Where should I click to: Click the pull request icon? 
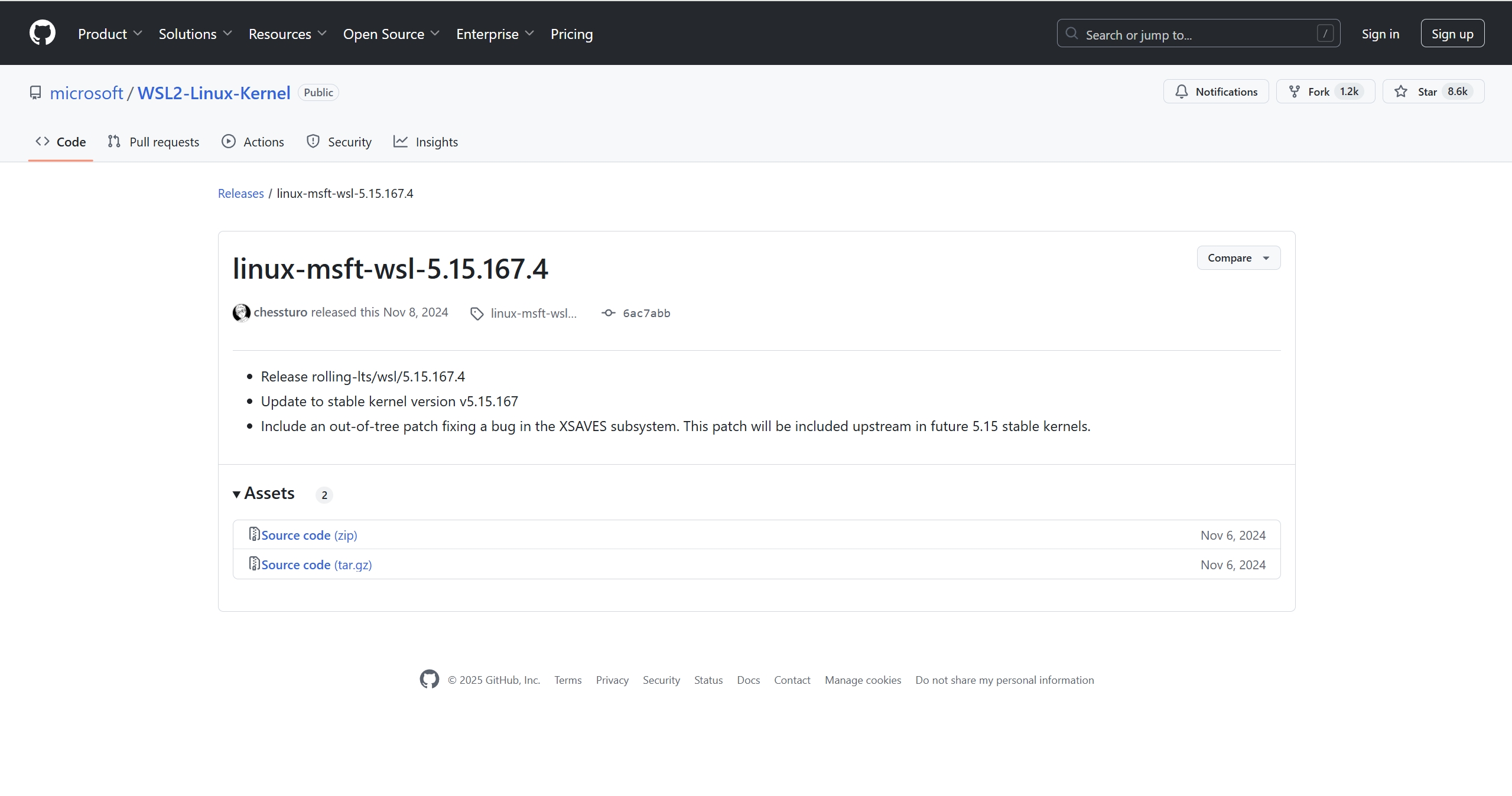pyautogui.click(x=114, y=141)
